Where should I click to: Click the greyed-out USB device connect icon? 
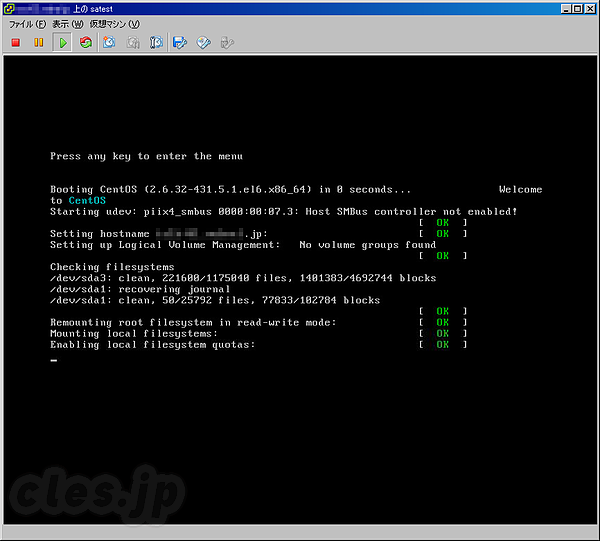click(227, 42)
